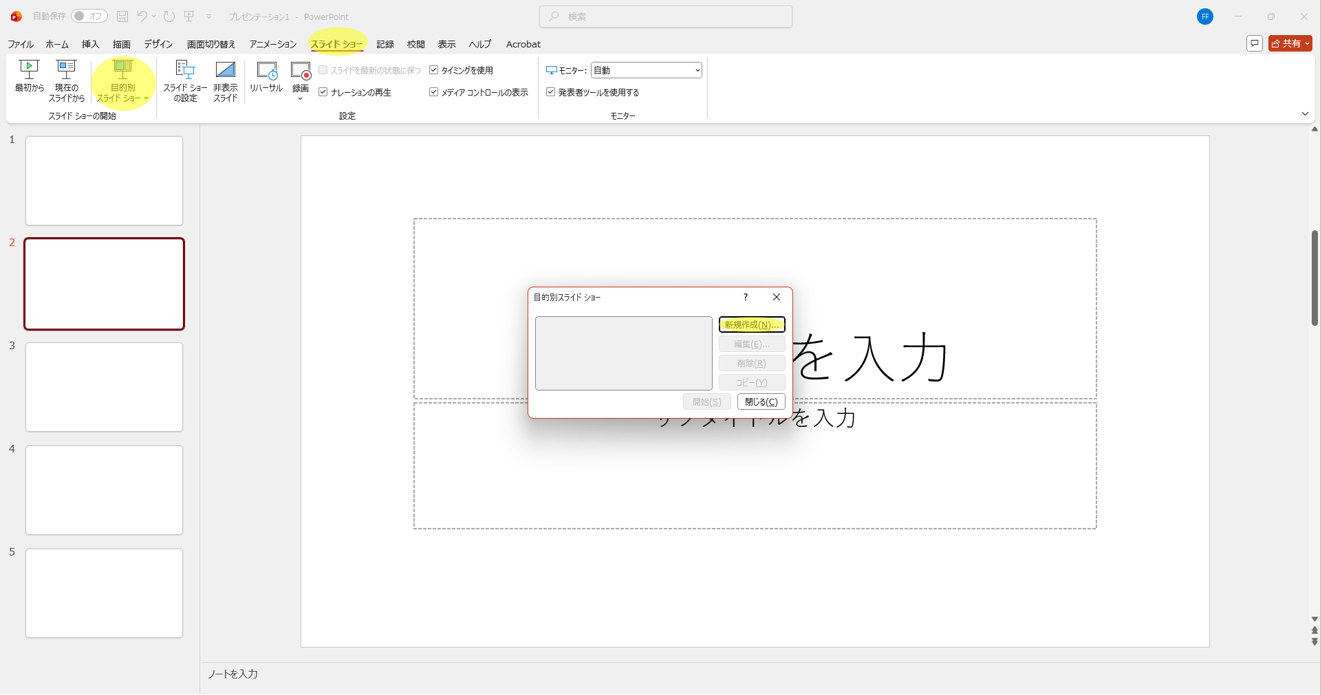Select slide 4 thumbnail

104,490
